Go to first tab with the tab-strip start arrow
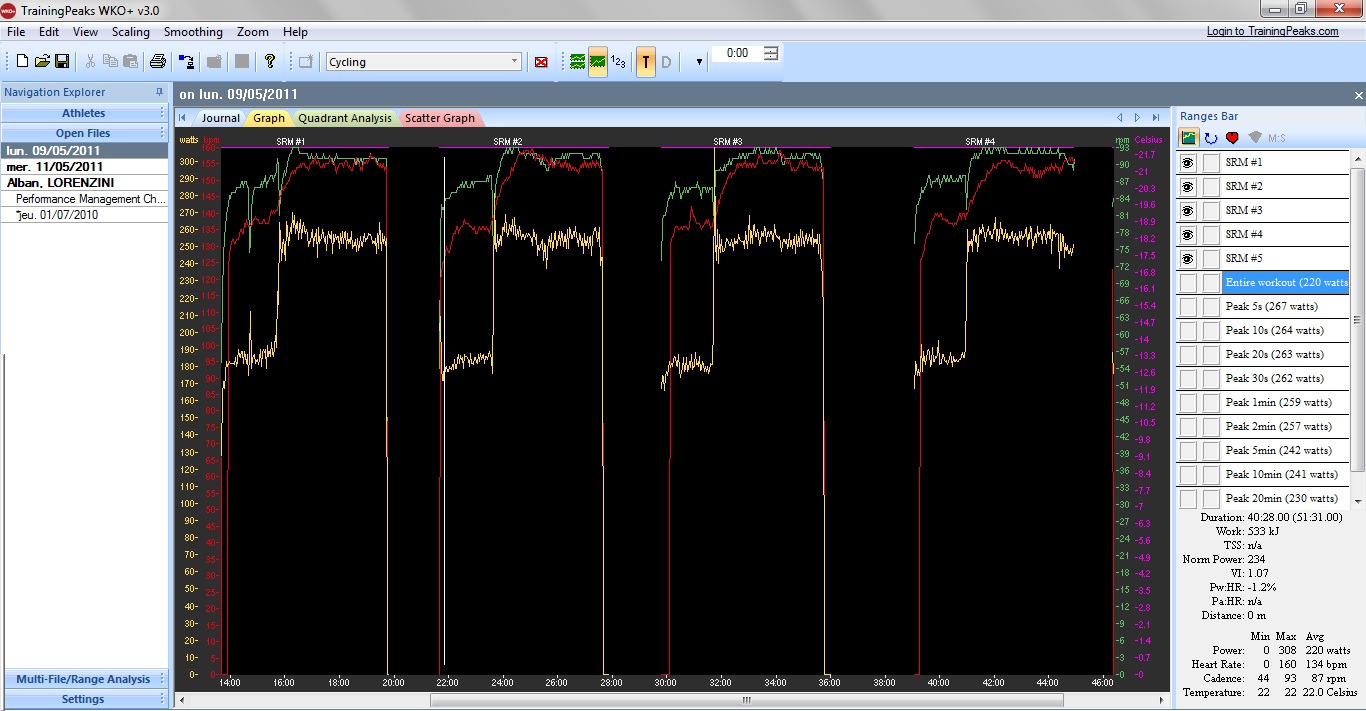 183,118
